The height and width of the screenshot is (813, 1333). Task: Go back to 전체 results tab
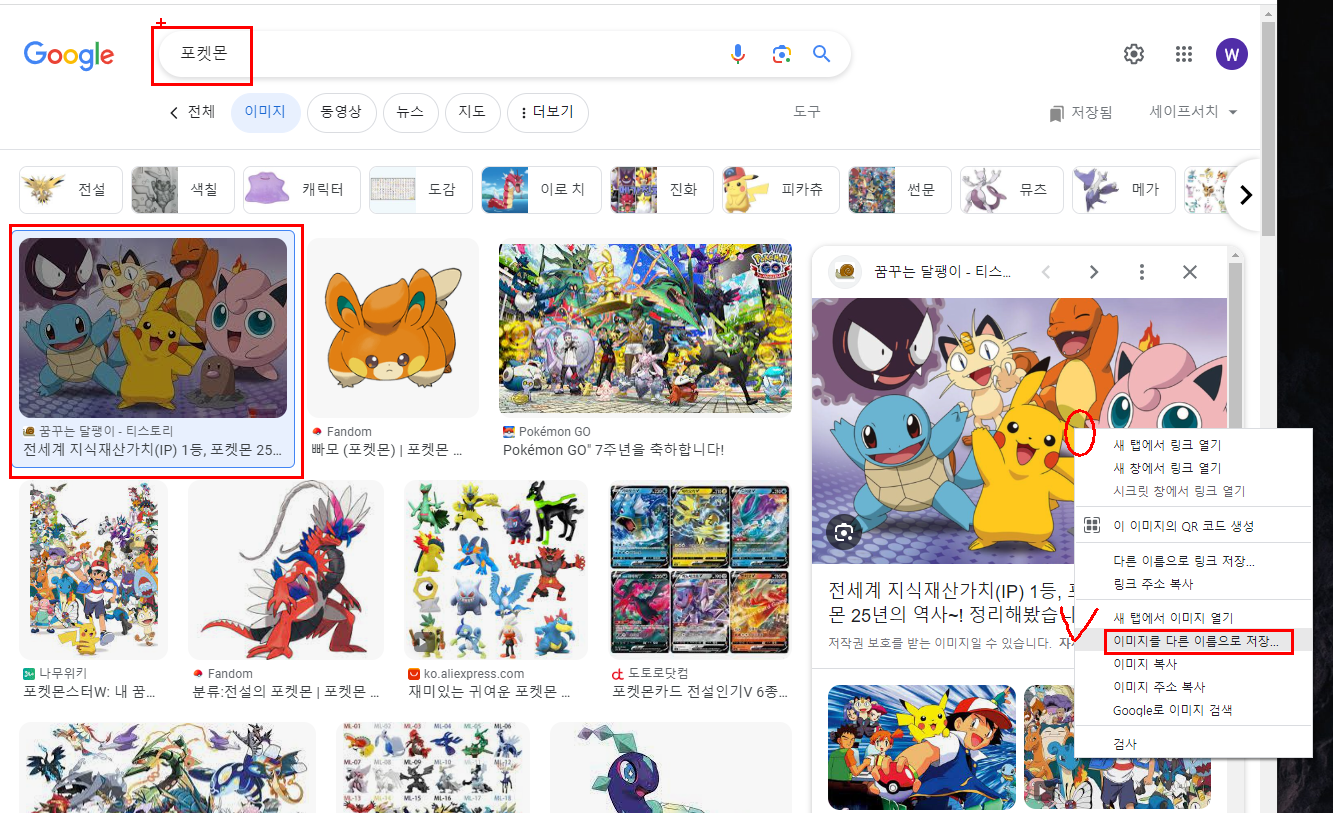(192, 112)
